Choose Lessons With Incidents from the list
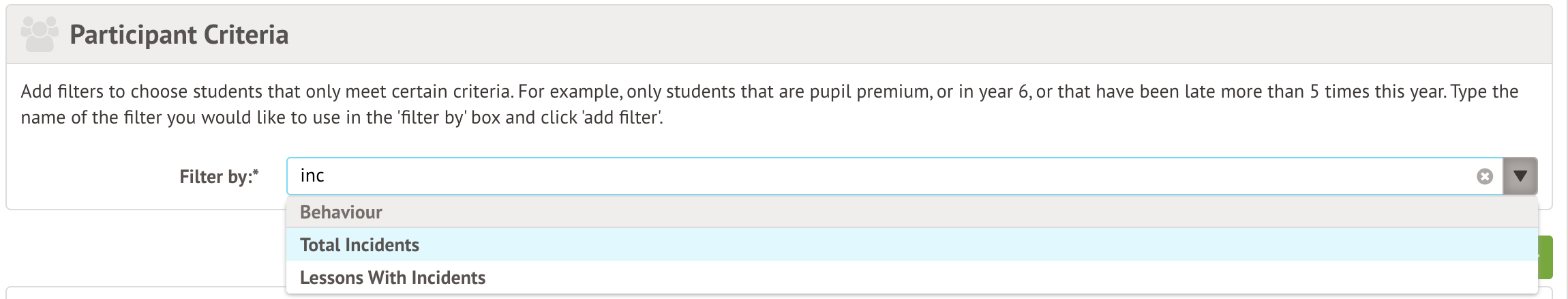 (392, 278)
